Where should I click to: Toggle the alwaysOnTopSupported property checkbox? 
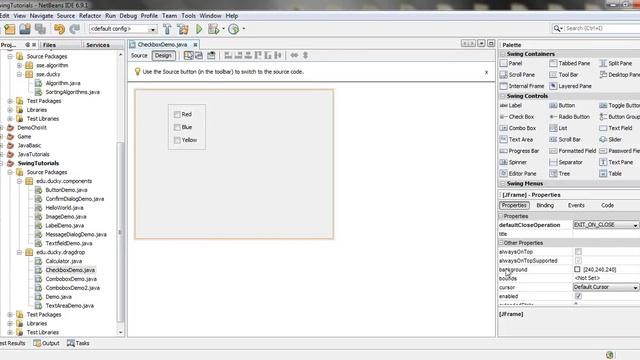click(x=578, y=261)
